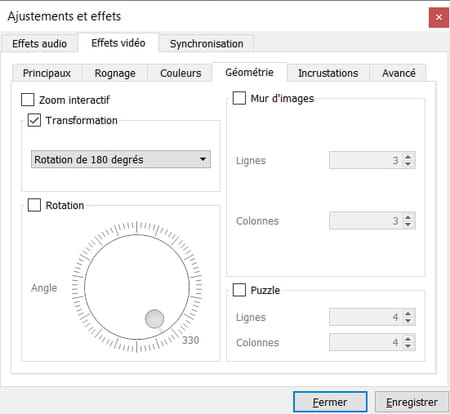Toggle the Mur d'images checkbox

pyautogui.click(x=239, y=98)
